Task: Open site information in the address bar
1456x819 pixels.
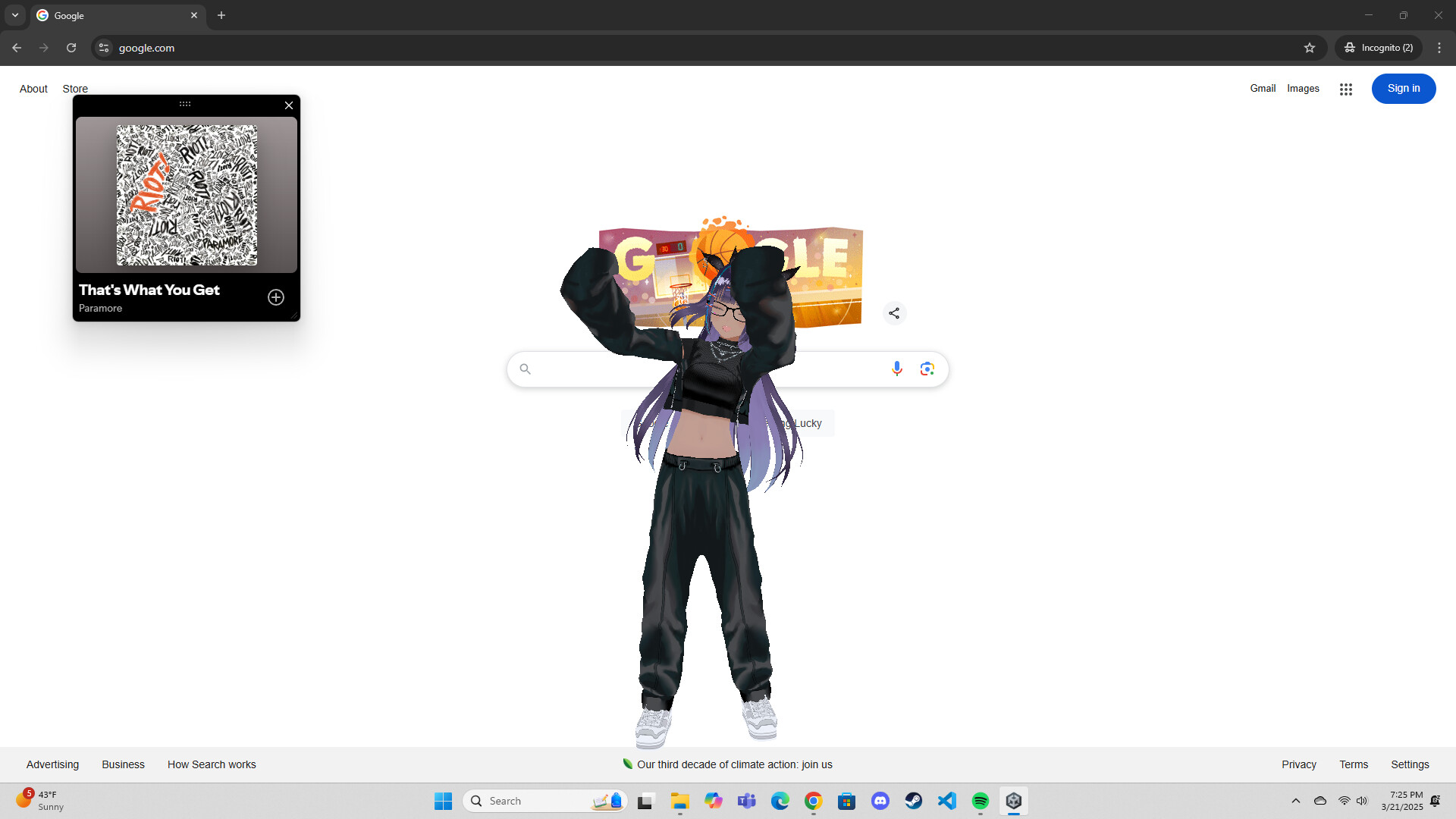Action: click(x=103, y=47)
